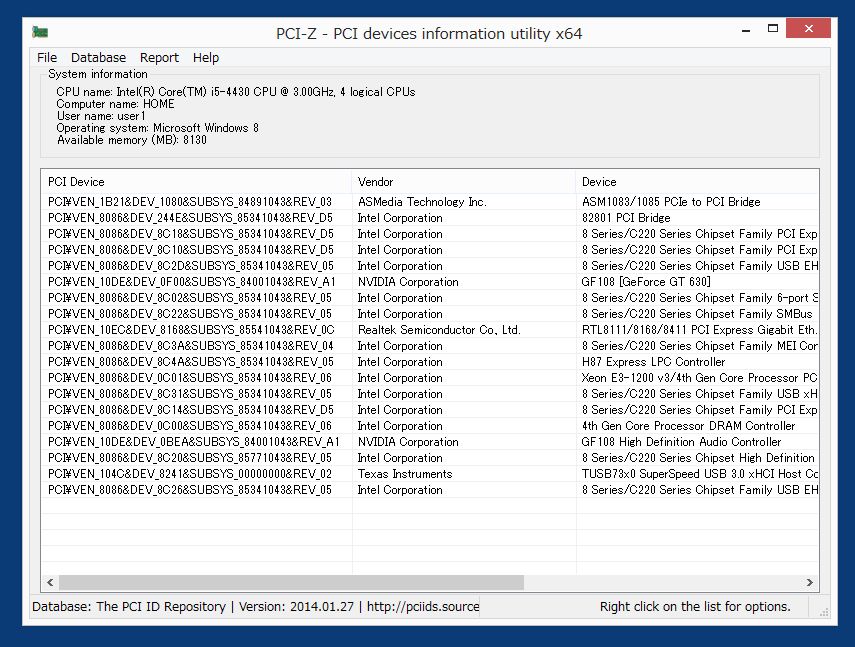Select the Chipset High Definition Audio row

pyautogui.click(x=430, y=458)
